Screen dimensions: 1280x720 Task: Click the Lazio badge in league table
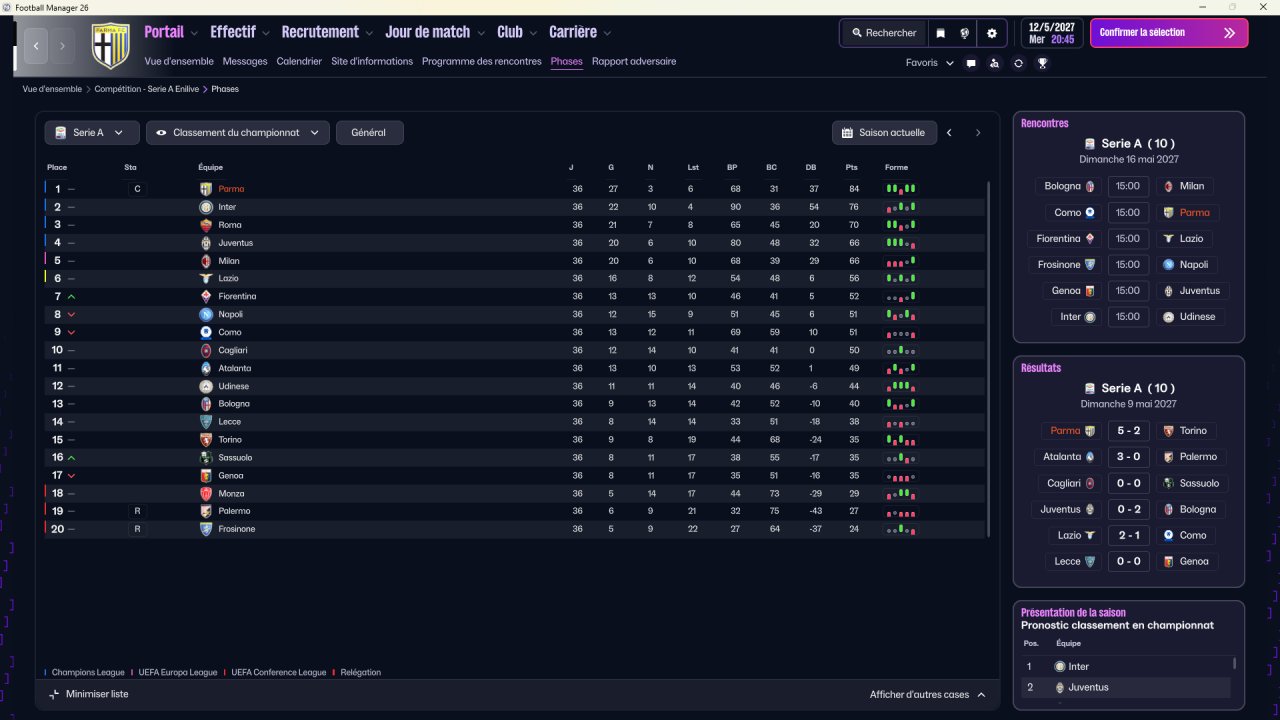point(206,278)
